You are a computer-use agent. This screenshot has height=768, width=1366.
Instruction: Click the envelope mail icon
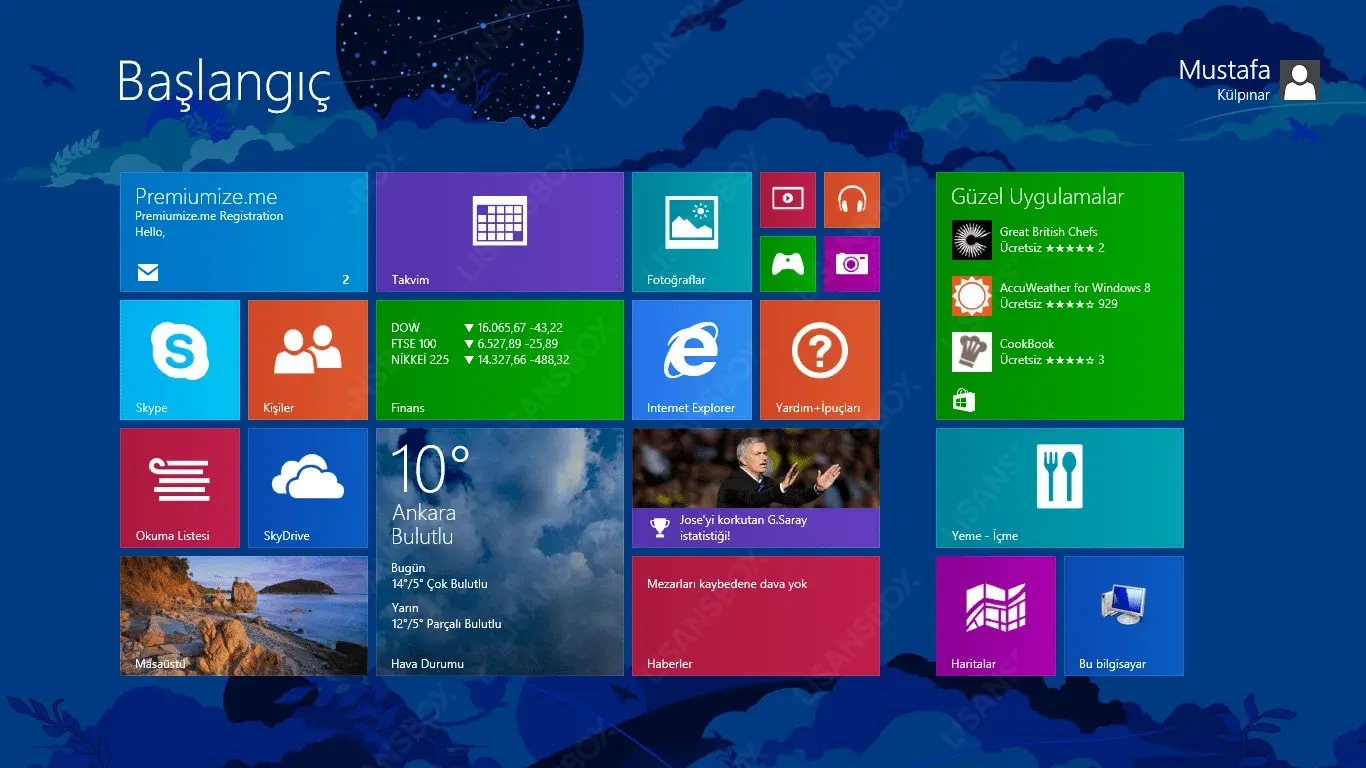click(148, 272)
